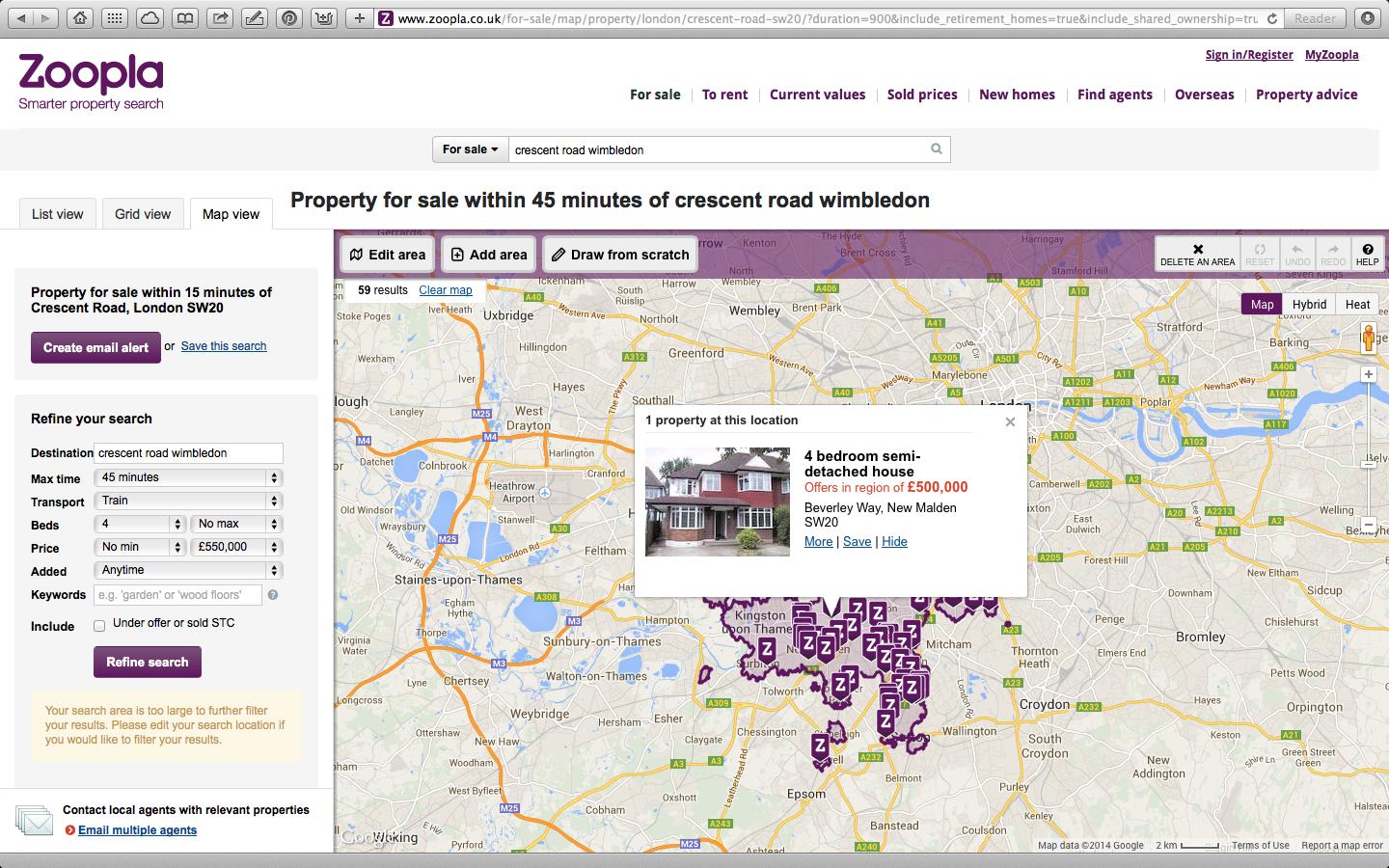Viewport: 1389px width, 868px height.
Task: Open the browser home page icon
Action: (x=80, y=18)
